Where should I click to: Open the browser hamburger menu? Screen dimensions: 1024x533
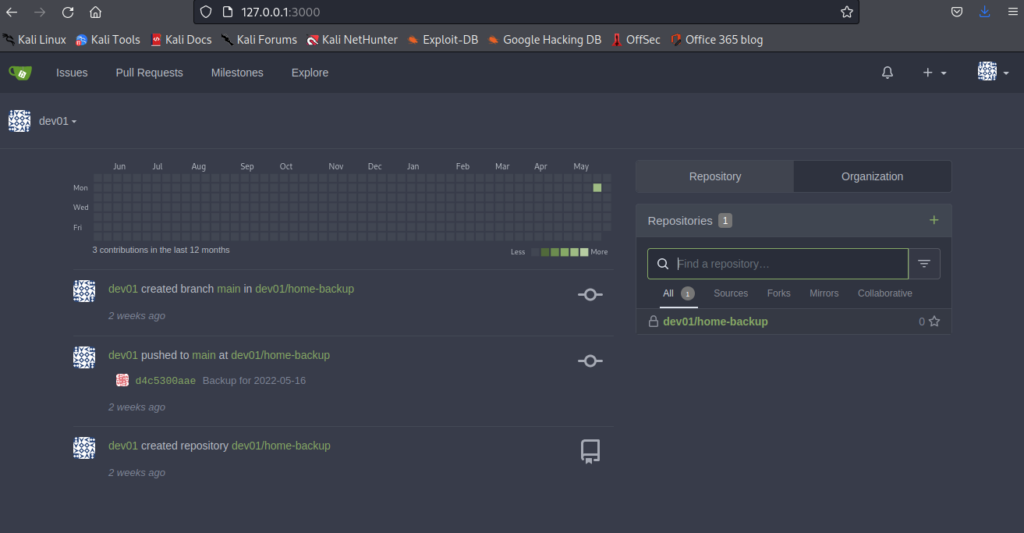(1012, 12)
